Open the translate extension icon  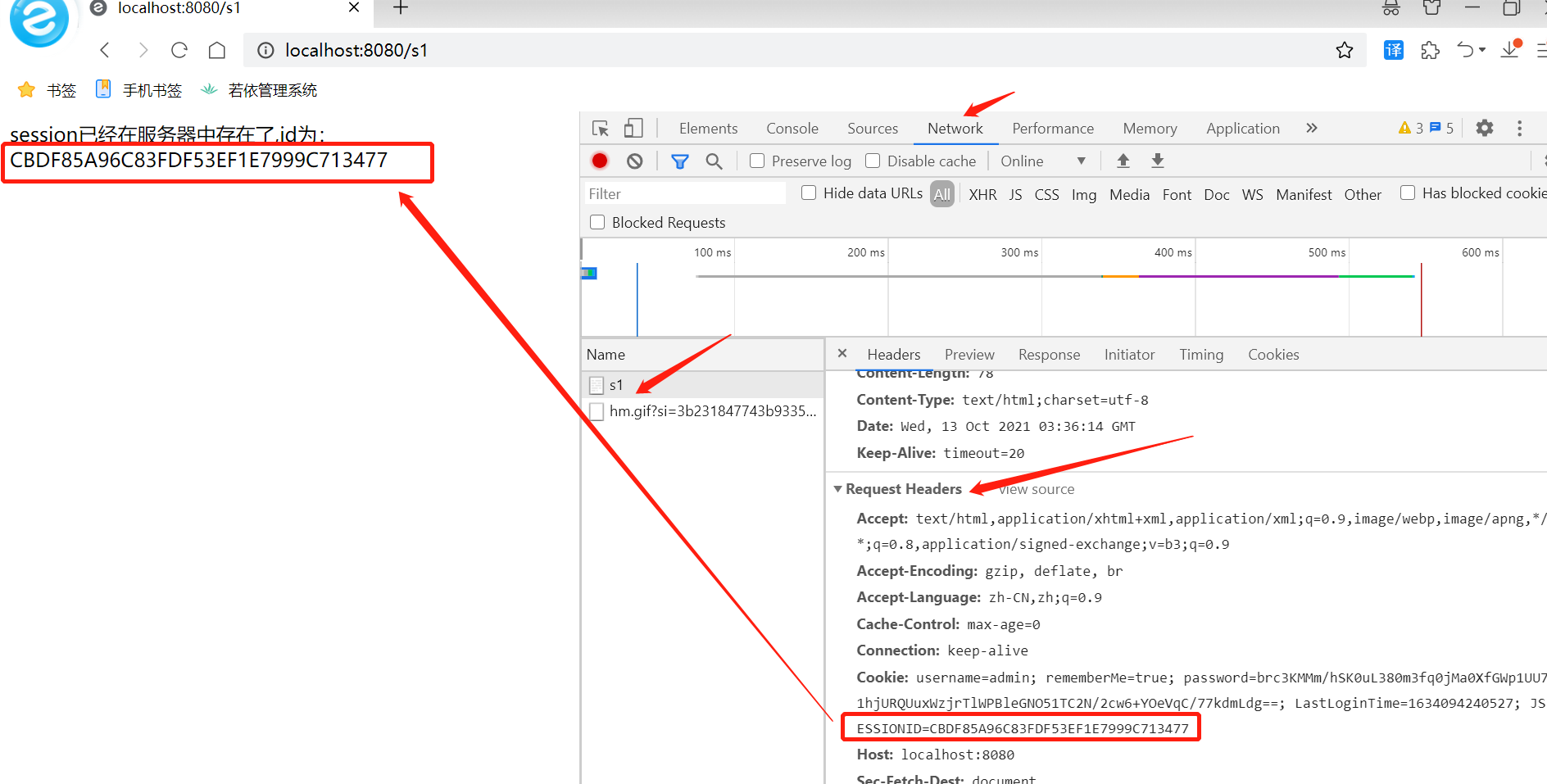point(1394,50)
